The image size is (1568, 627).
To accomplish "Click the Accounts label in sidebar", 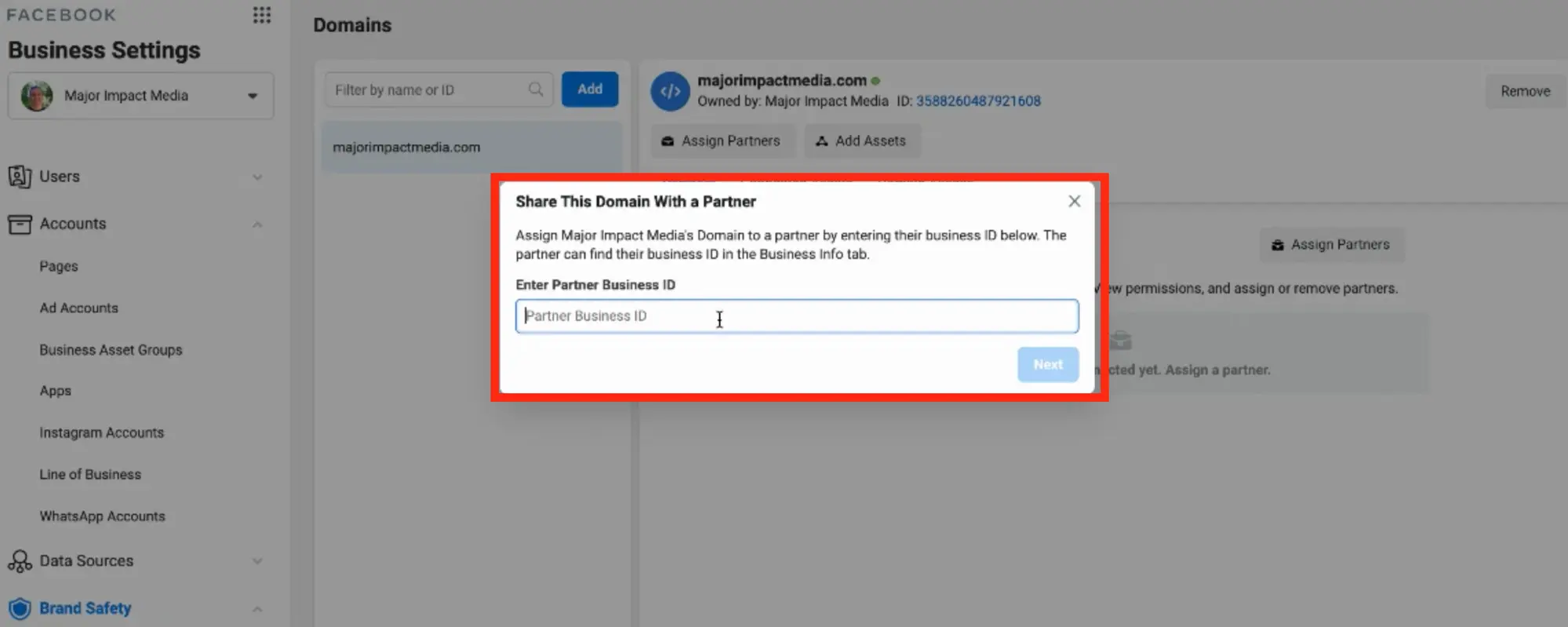I will (73, 224).
